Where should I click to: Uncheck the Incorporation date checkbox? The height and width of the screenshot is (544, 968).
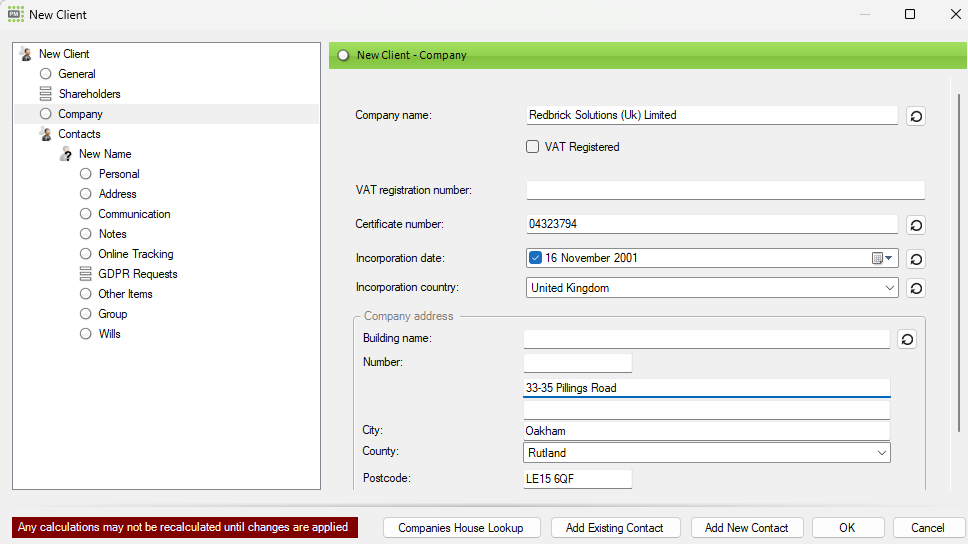[x=535, y=258]
